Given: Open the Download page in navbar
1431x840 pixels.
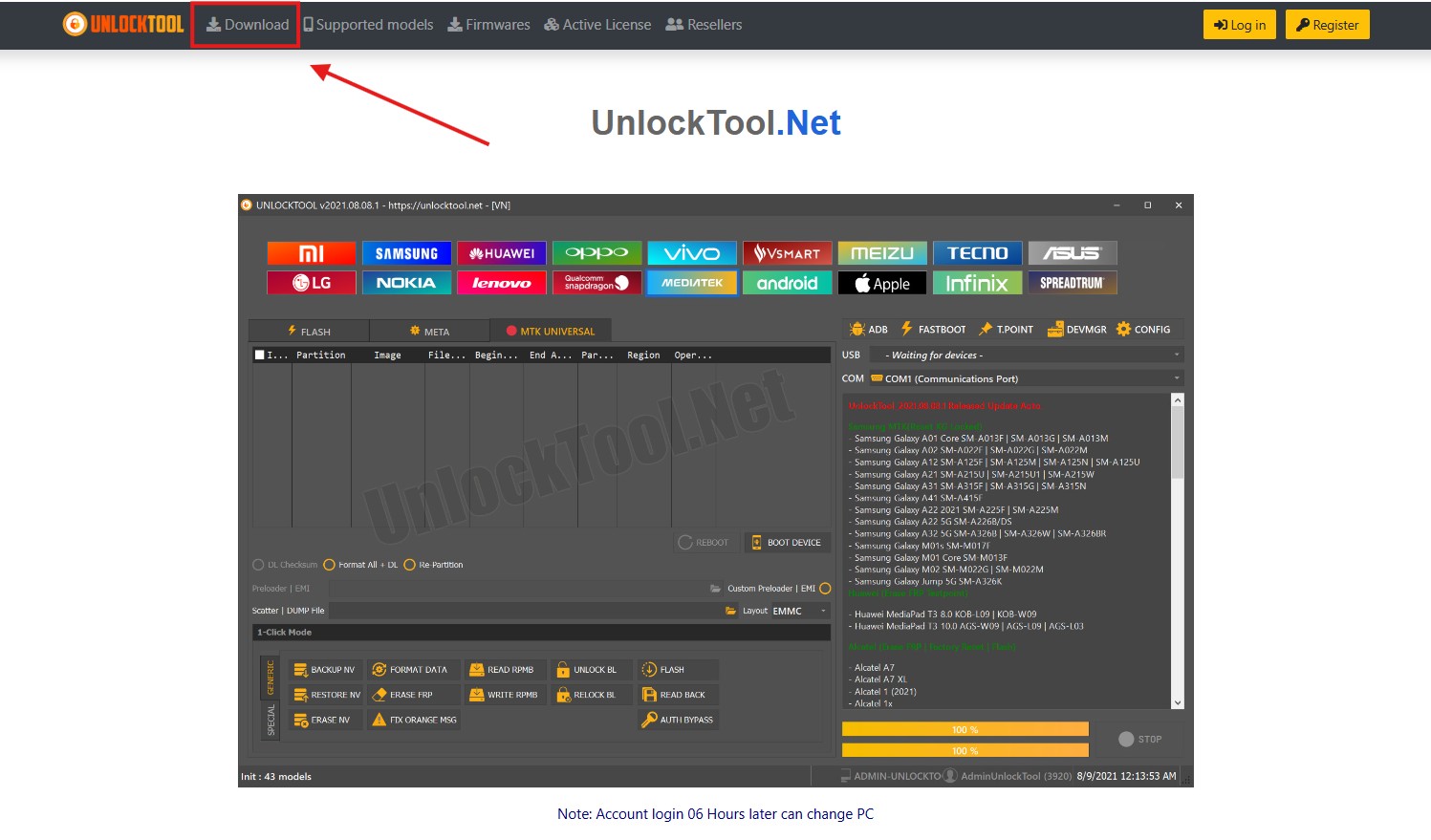Looking at the screenshot, I should click(x=248, y=25).
